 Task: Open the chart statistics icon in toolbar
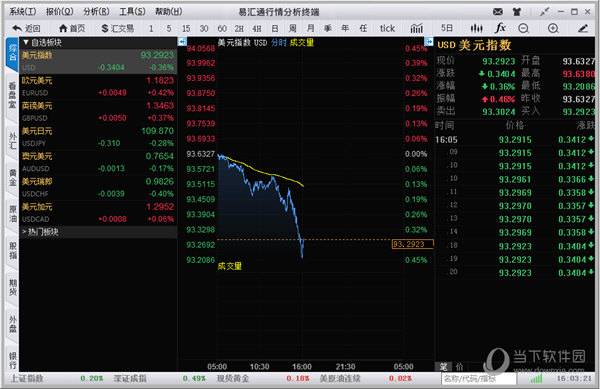(x=417, y=28)
